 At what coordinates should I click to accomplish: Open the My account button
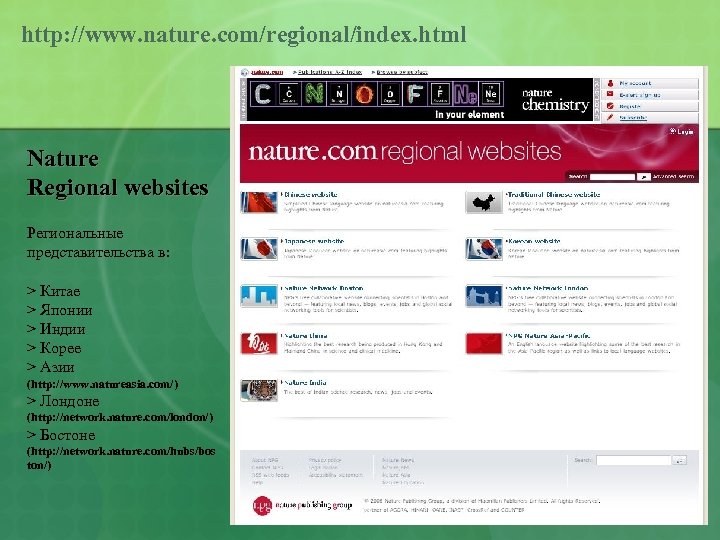650,83
